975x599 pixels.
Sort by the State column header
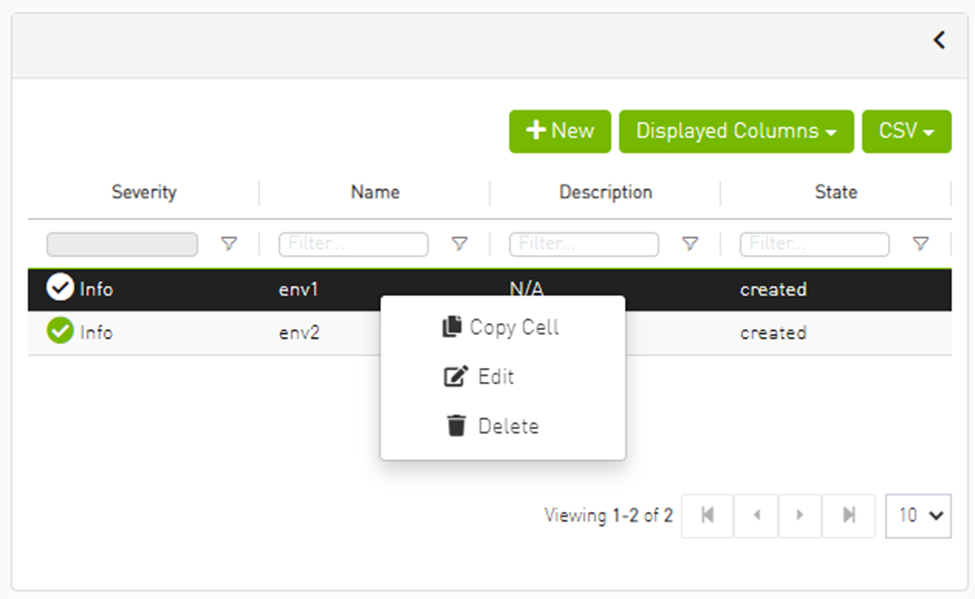835,192
